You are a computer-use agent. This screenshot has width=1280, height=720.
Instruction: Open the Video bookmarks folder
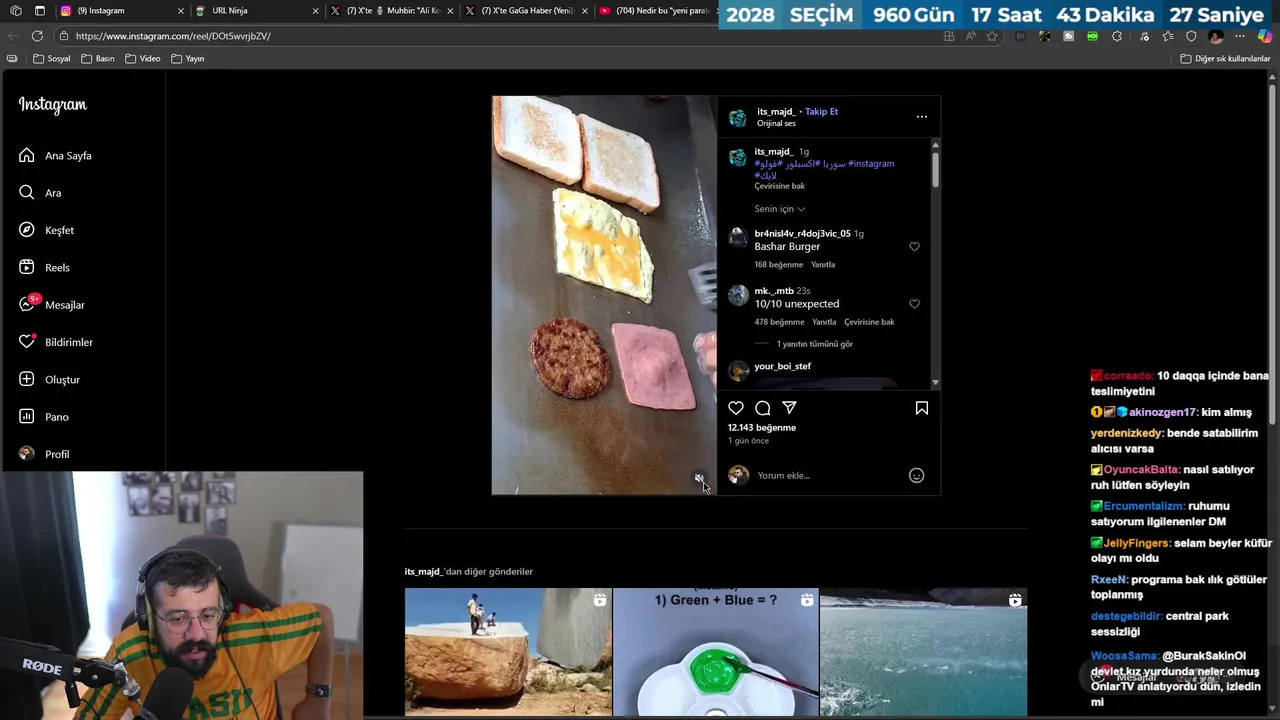pyautogui.click(x=143, y=59)
